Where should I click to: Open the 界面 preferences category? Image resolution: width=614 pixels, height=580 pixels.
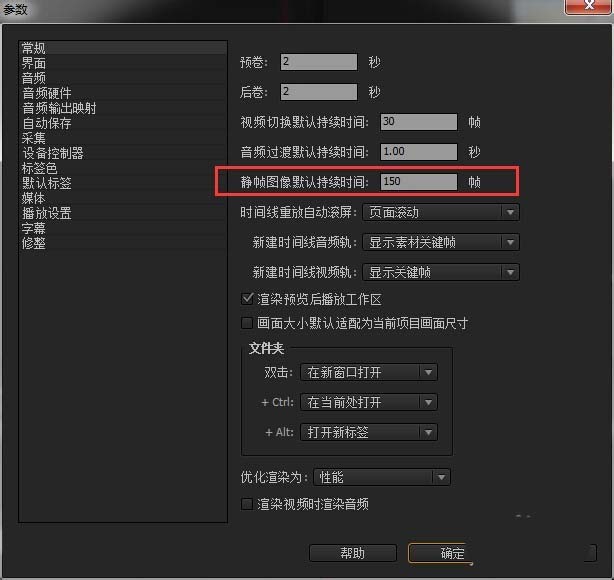point(123,63)
